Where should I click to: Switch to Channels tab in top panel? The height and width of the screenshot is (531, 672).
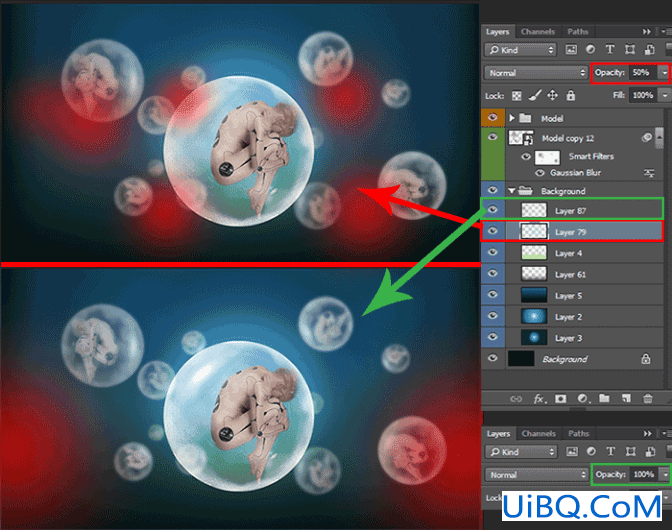coord(538,32)
